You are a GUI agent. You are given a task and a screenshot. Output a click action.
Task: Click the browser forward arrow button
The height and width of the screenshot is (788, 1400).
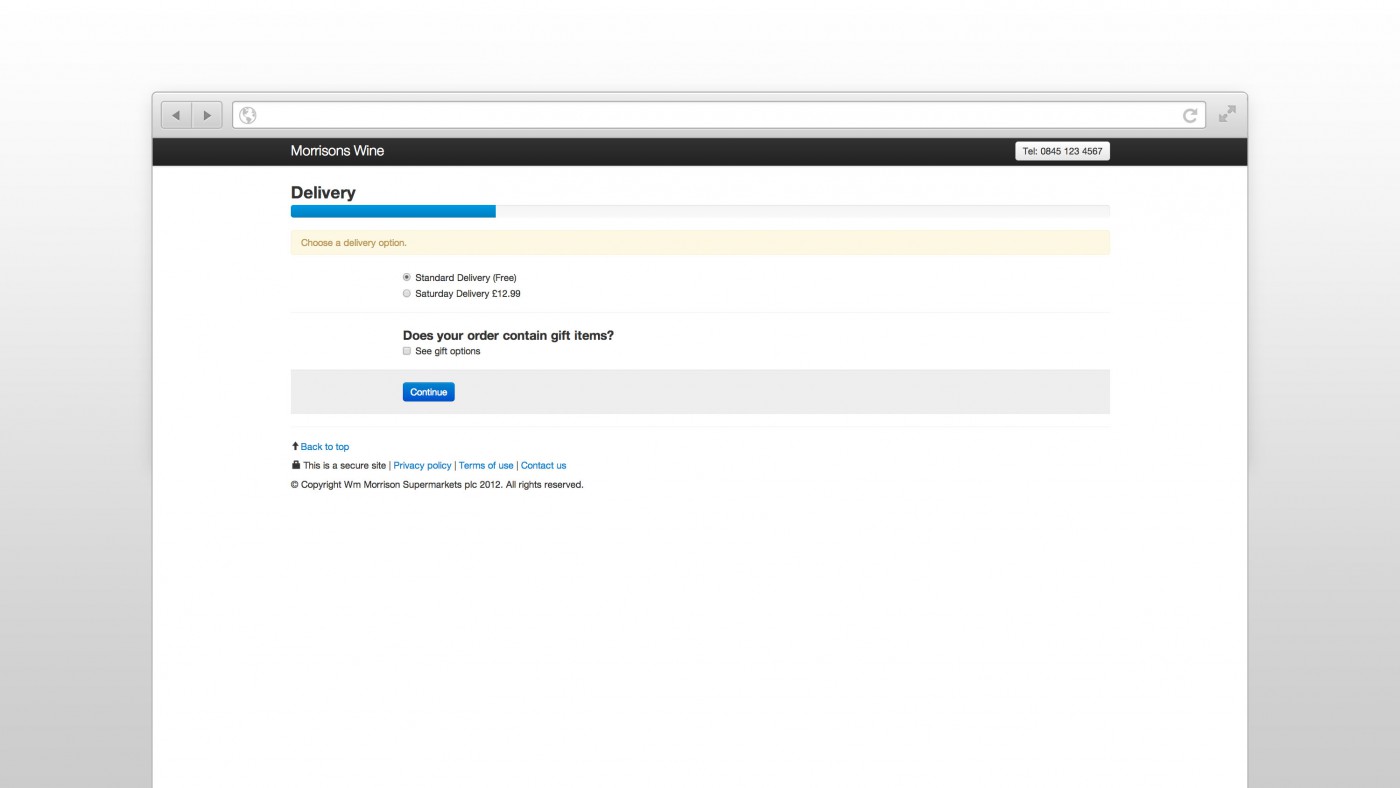coord(207,115)
